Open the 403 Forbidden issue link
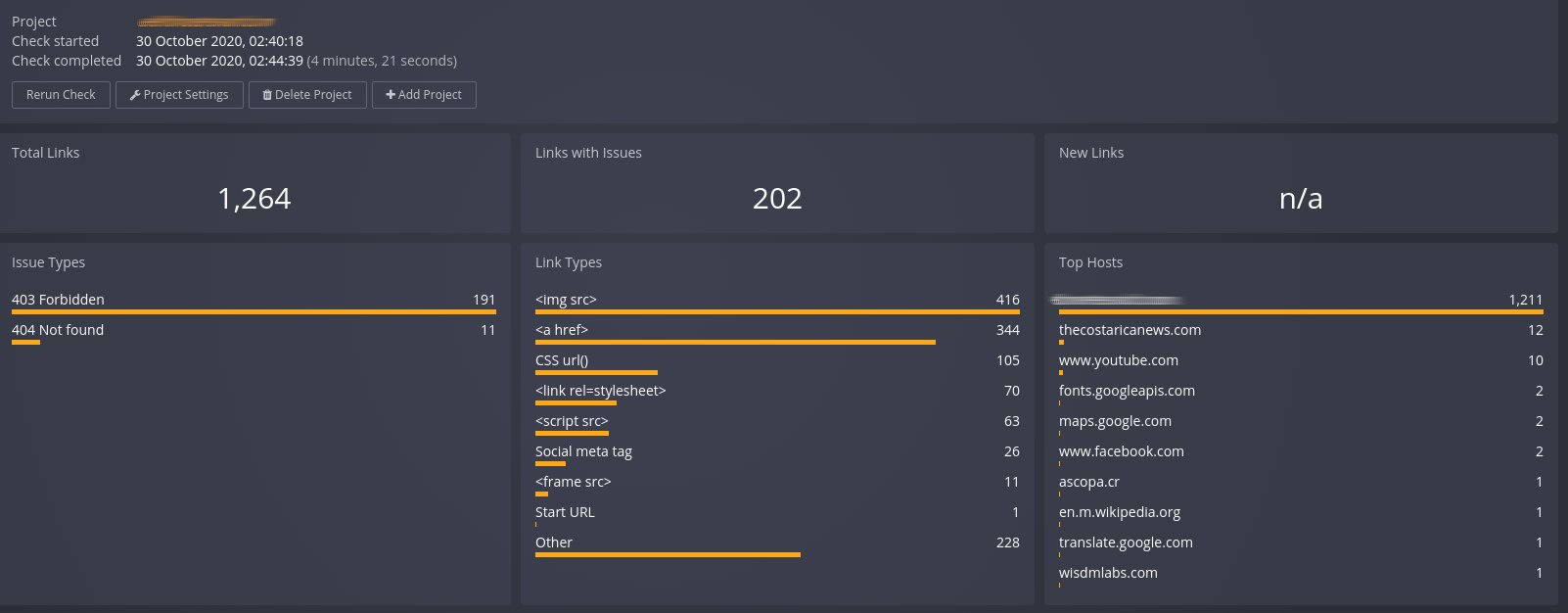 [58, 300]
